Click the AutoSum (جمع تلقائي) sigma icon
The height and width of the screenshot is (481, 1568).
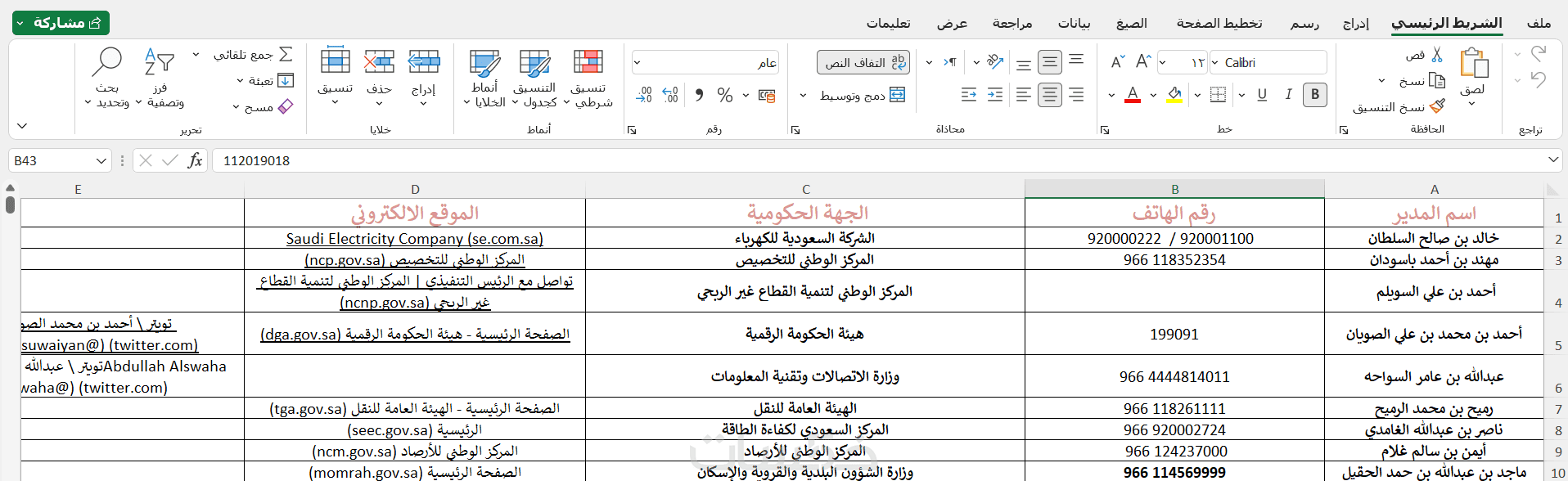pos(286,54)
